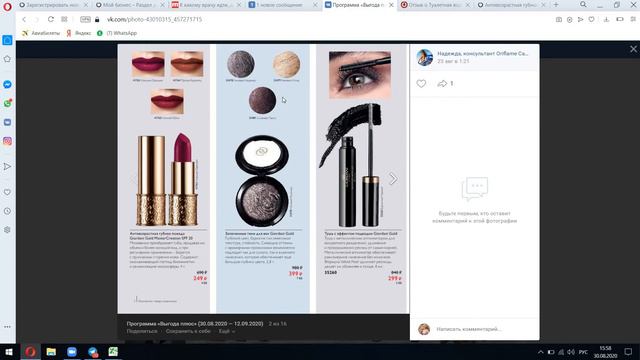The height and width of the screenshot is (360, 640).
Task: Switch to the новое сообщение tab
Action: click(283, 5)
